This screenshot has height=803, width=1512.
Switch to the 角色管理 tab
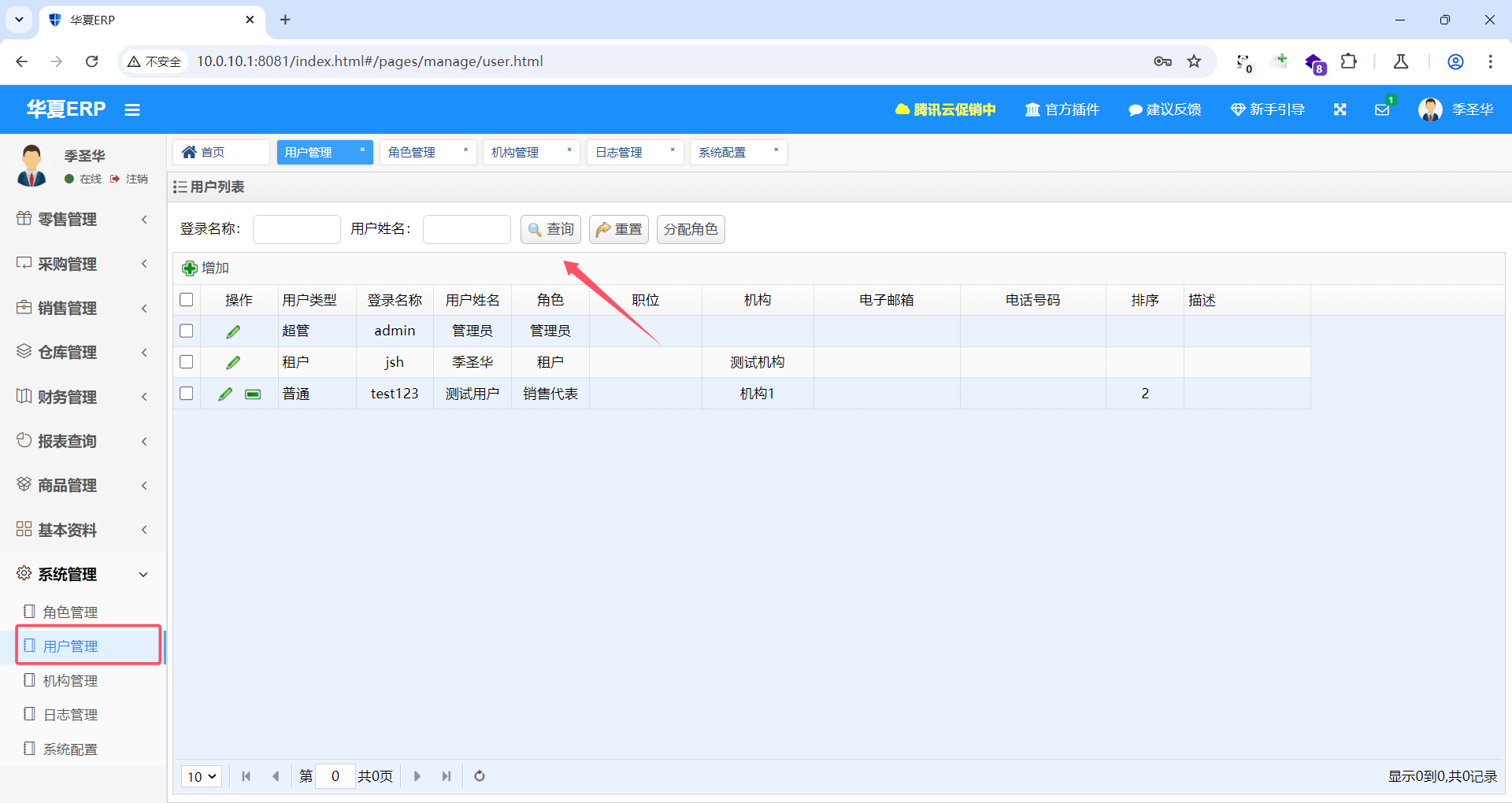pyautogui.click(x=412, y=152)
